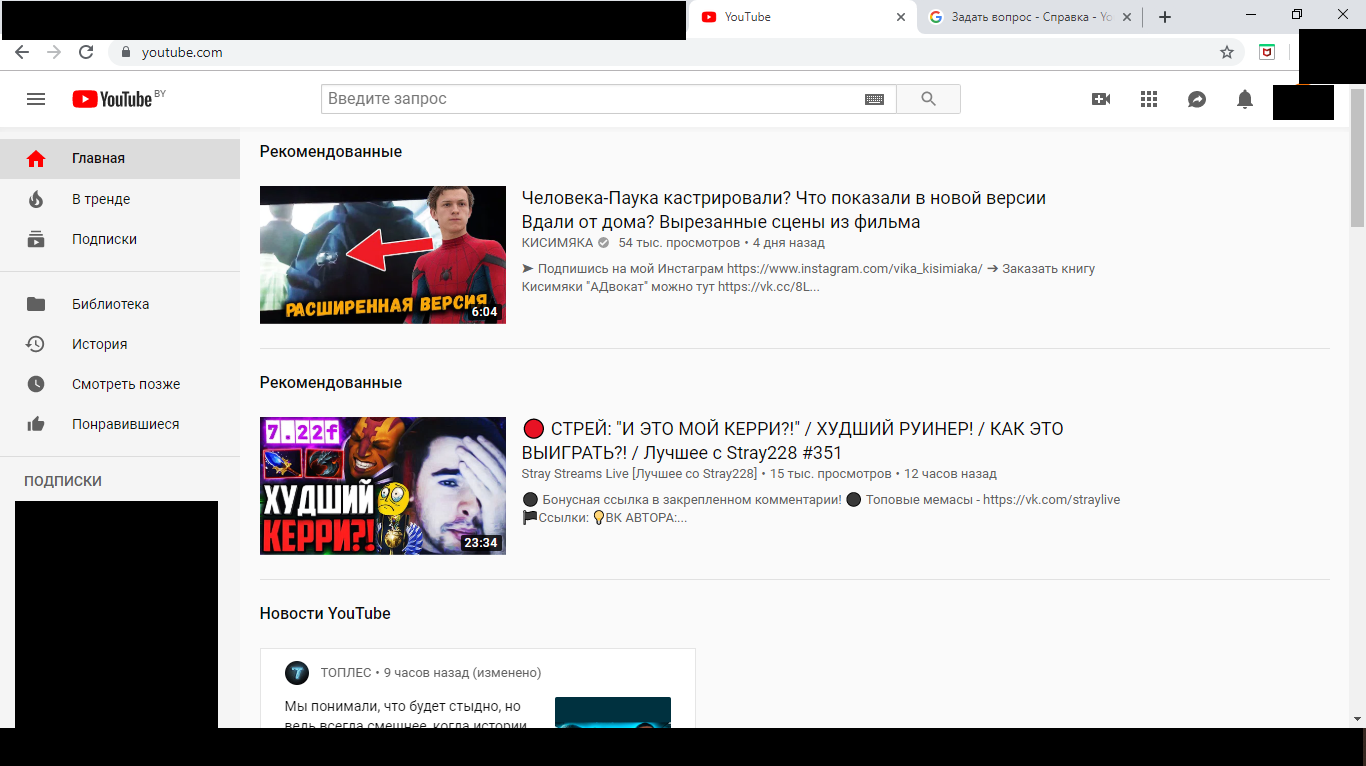Open the ТОПЛЕС channel name link
Image resolution: width=1366 pixels, height=766 pixels.
pos(346,673)
